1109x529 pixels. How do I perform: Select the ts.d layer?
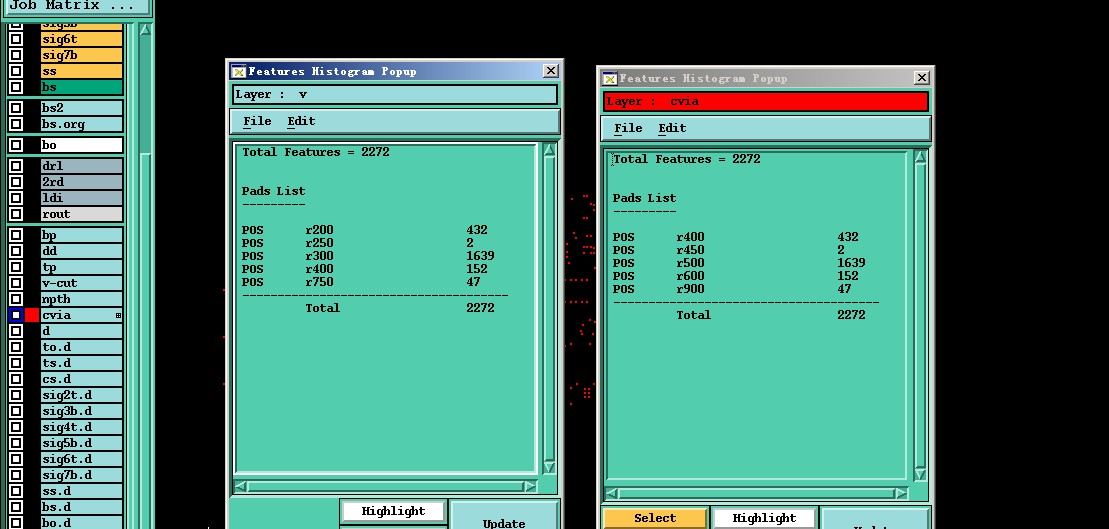point(82,363)
